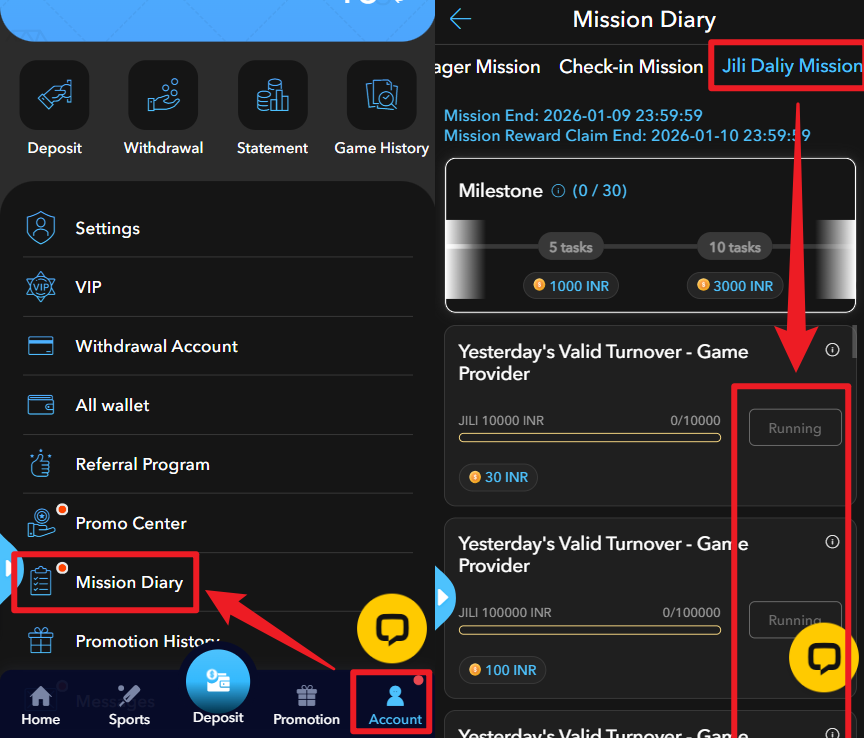Open Game History icon
864x738 pixels.
(x=381, y=96)
